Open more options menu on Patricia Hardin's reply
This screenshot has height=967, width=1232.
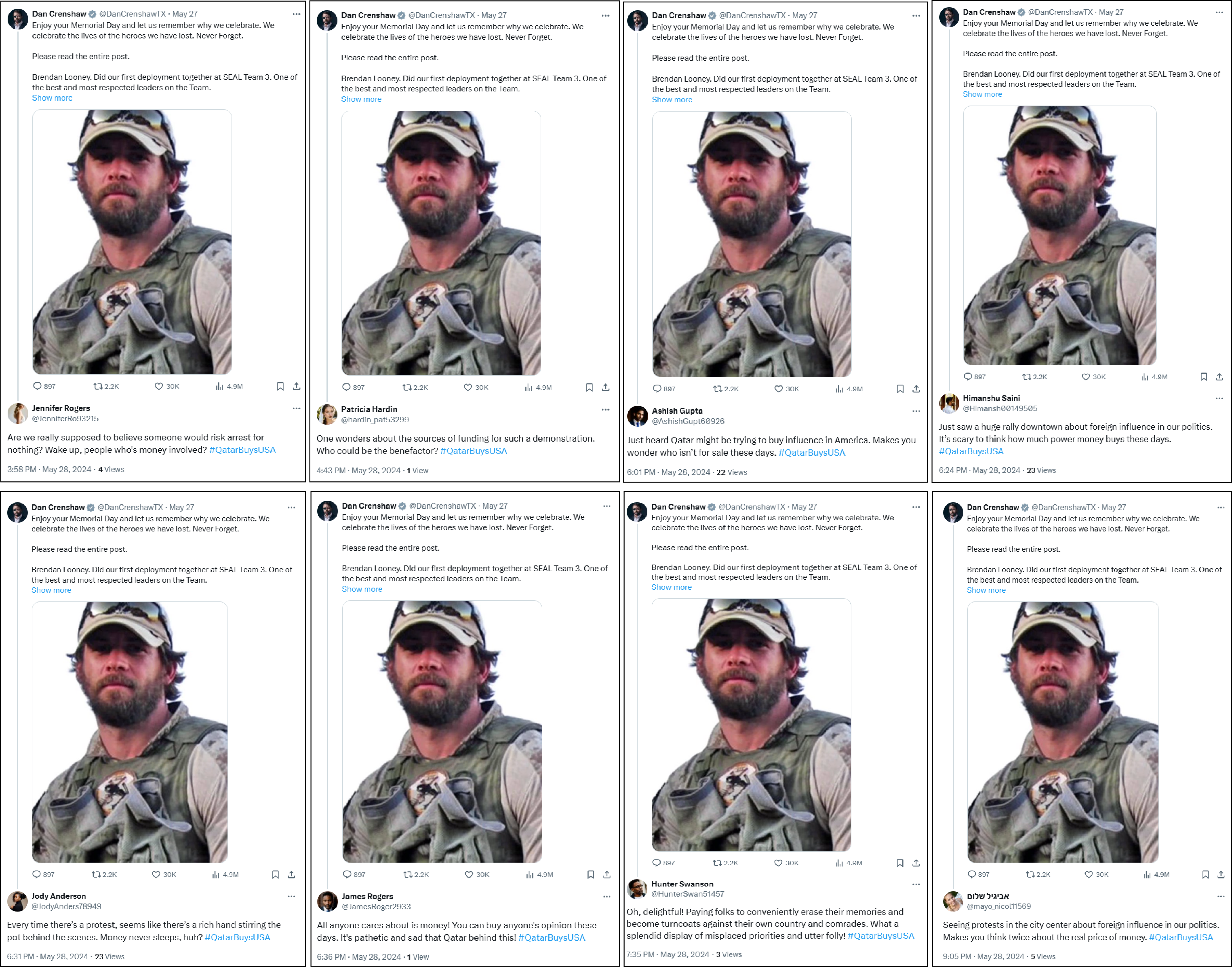(x=606, y=409)
